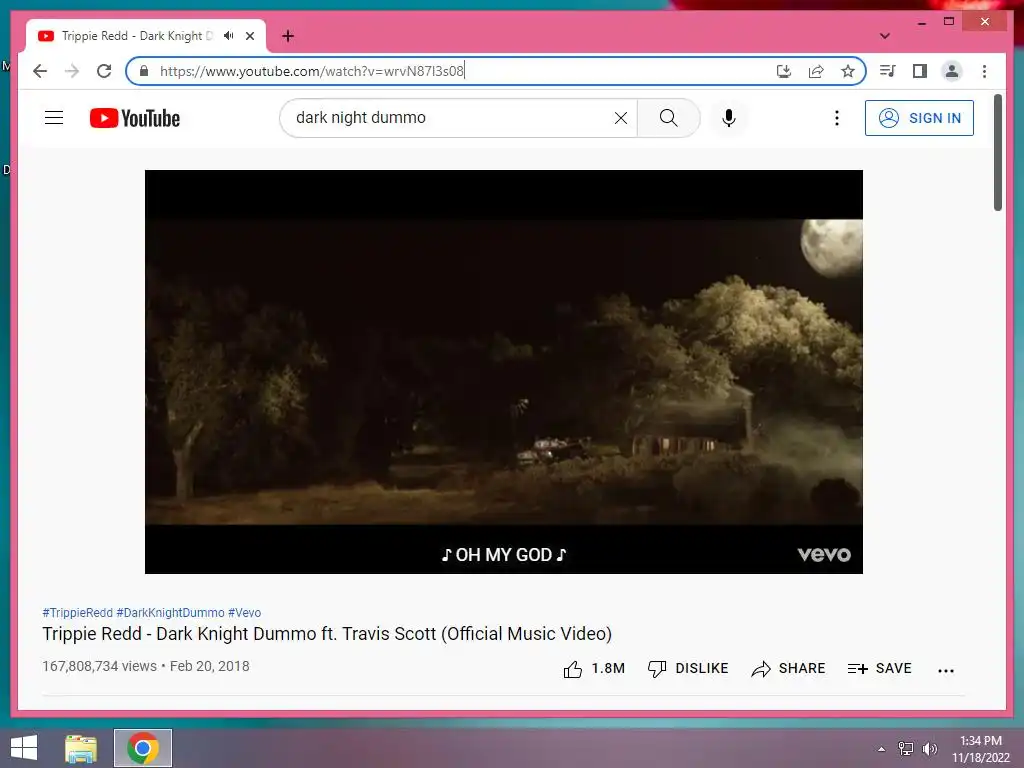Open the Chrome side panel
The height and width of the screenshot is (768, 1024).
[920, 71]
